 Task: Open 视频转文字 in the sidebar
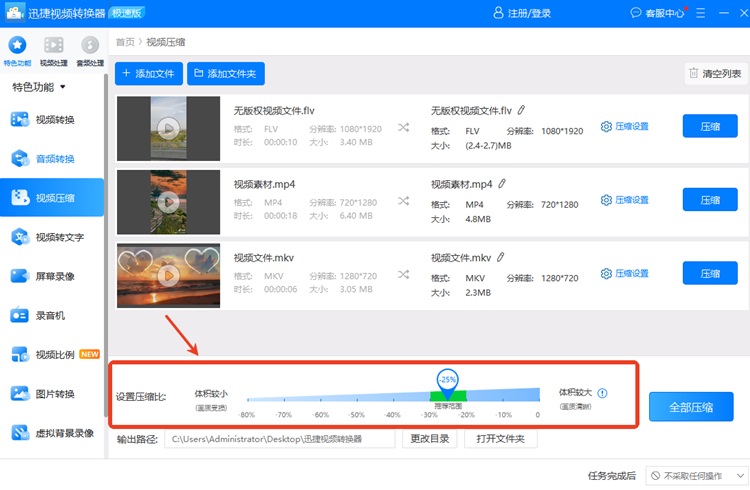(x=52, y=237)
